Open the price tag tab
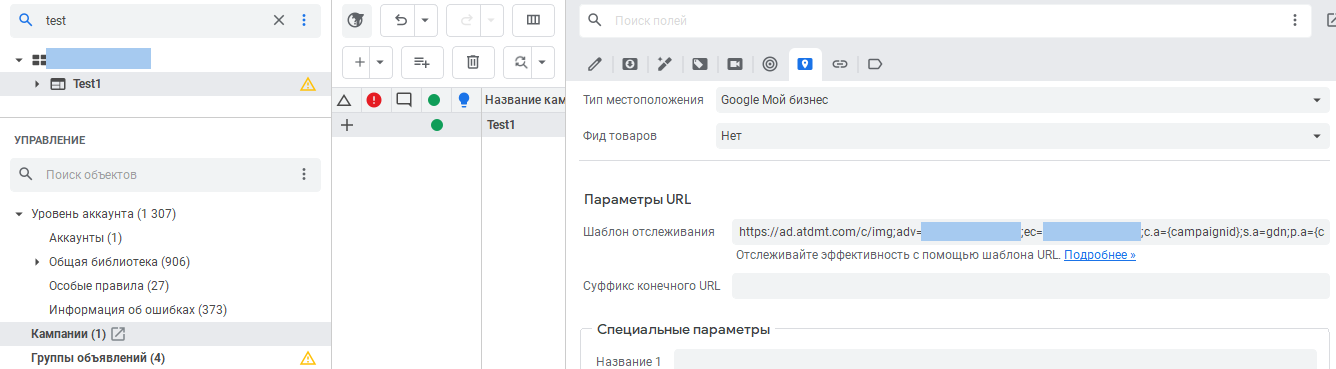The height and width of the screenshot is (369, 1336). pos(700,64)
